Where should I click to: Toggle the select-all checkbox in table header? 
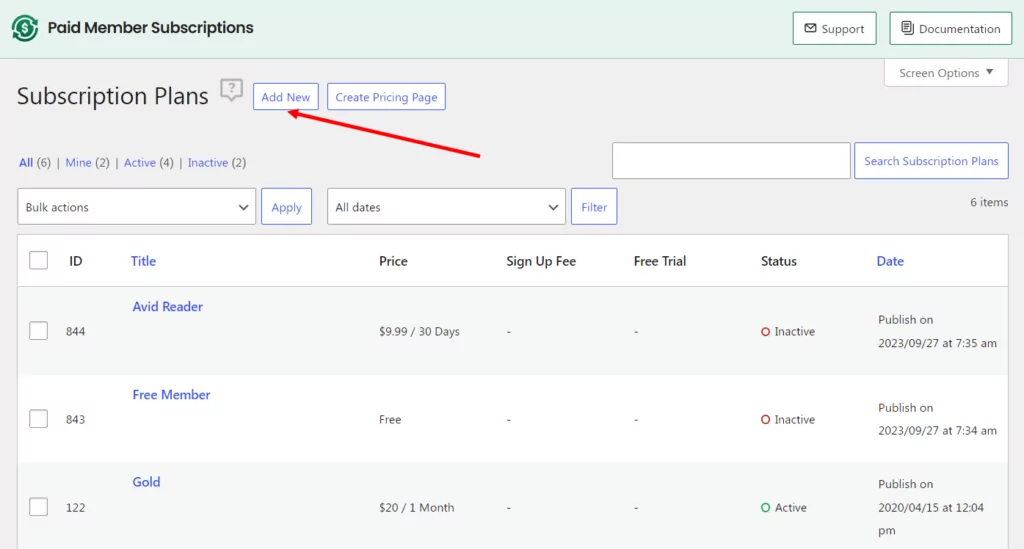[39, 260]
